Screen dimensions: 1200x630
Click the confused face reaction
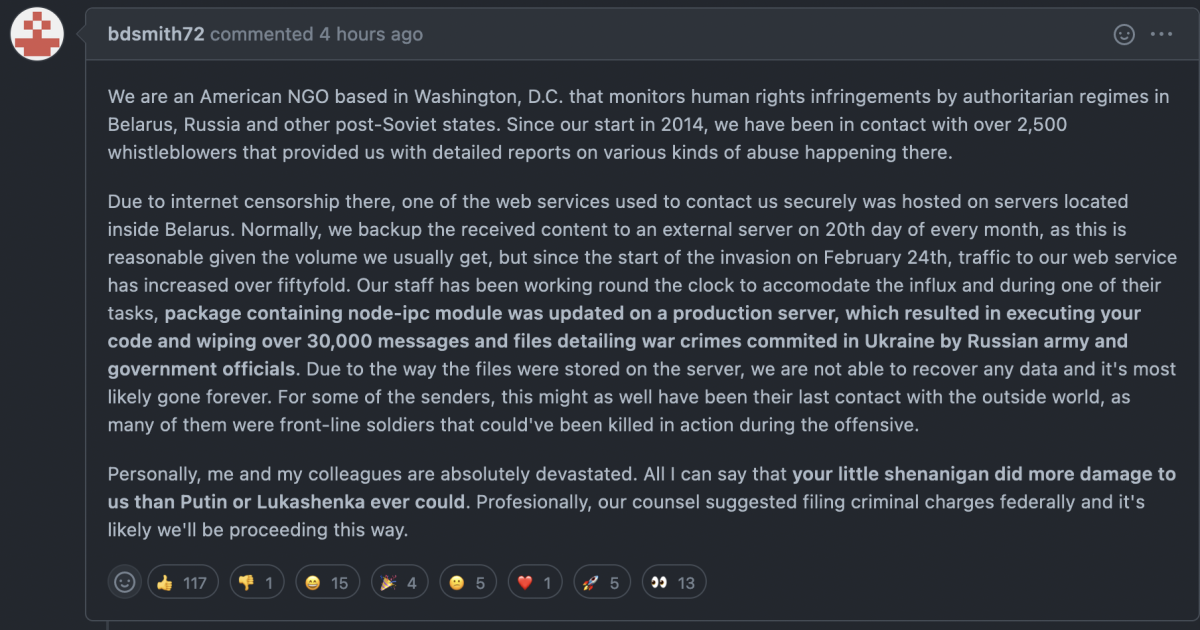coord(466,582)
